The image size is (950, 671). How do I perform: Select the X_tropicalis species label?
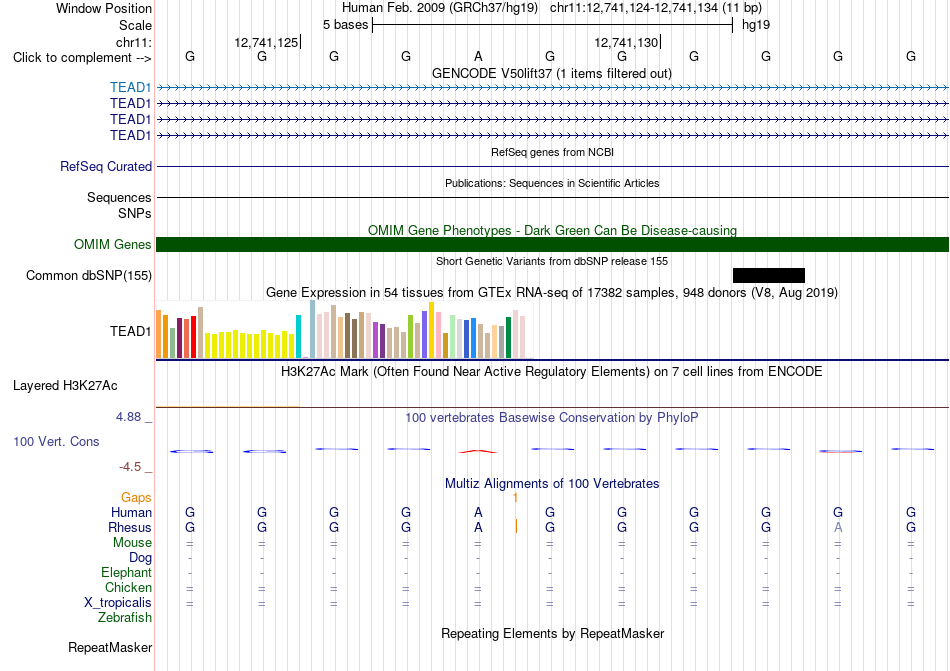(x=118, y=603)
